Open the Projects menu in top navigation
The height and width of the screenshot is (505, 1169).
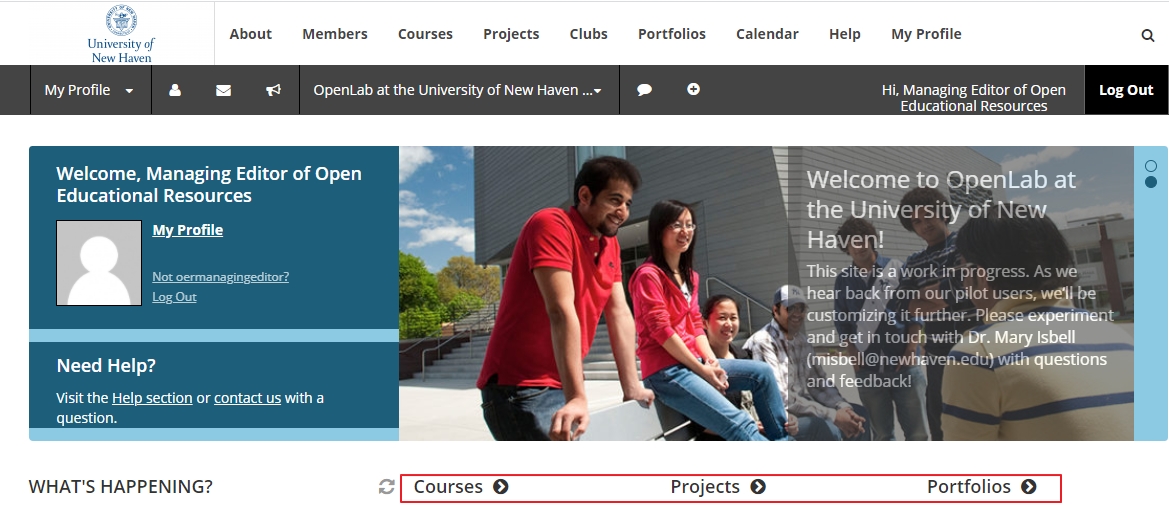(511, 34)
